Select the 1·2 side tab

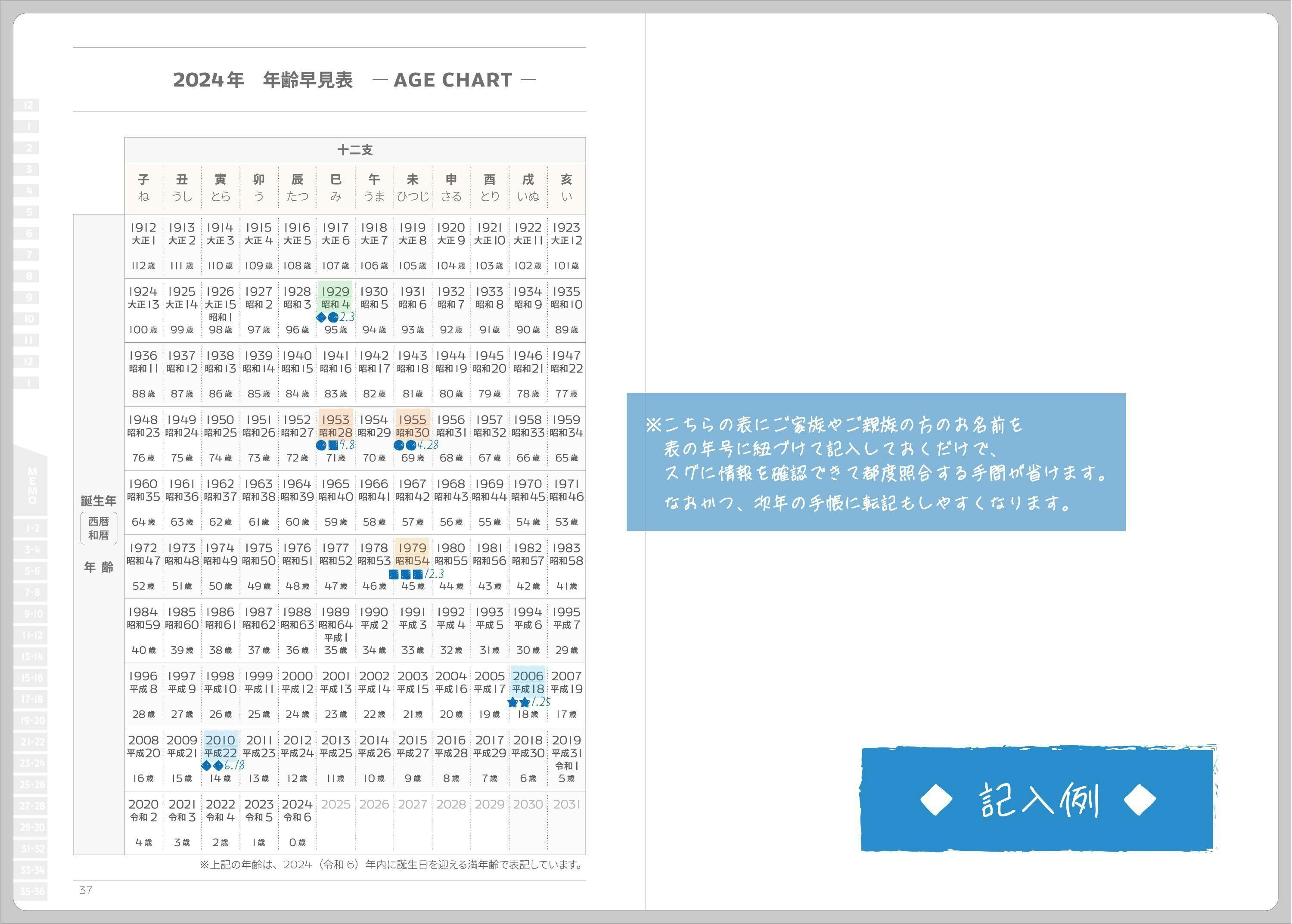(x=32, y=528)
